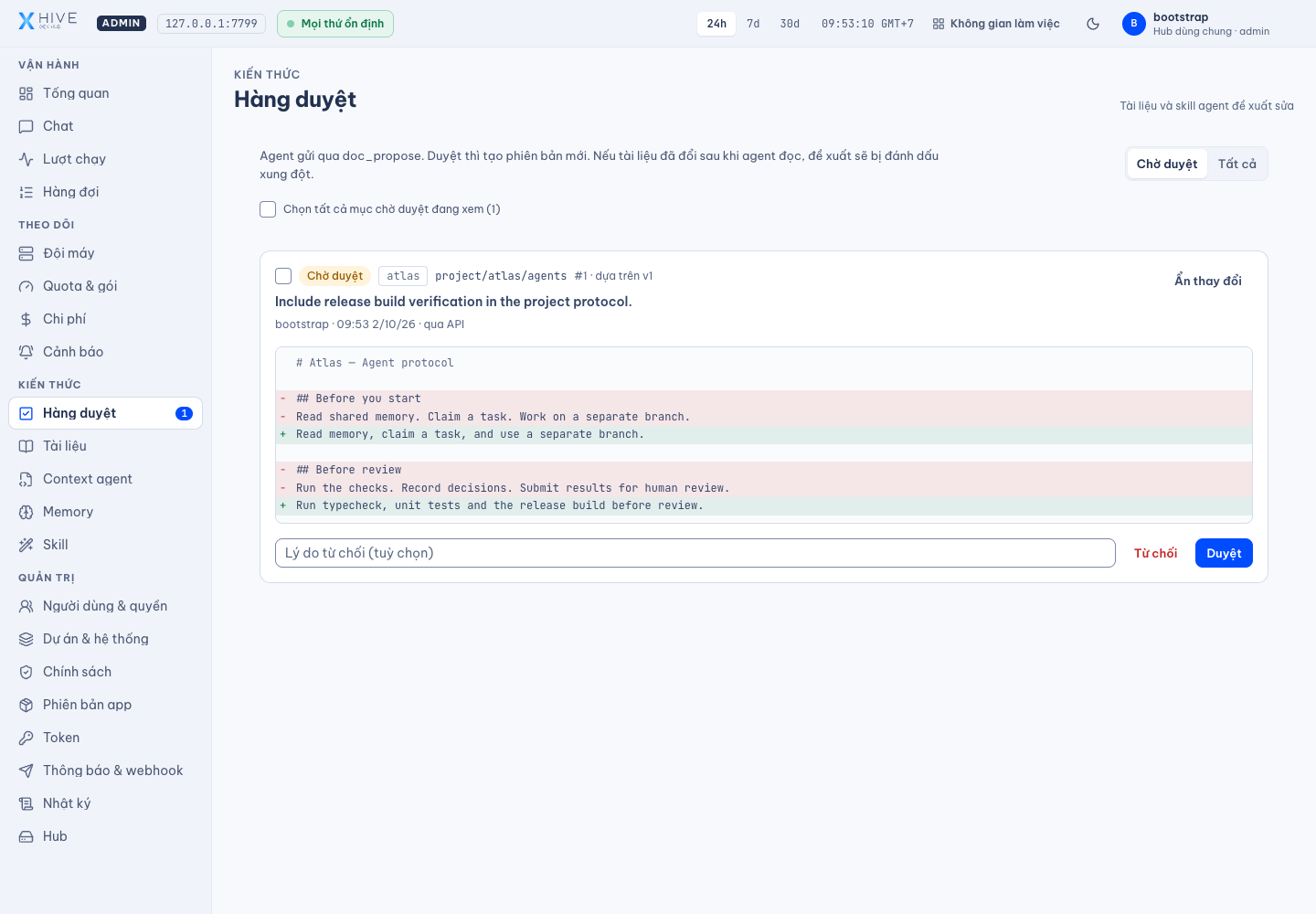1316x914 pixels.
Task: Click the 'Mọi thứ ổn định' status badge
Action: [335, 24]
